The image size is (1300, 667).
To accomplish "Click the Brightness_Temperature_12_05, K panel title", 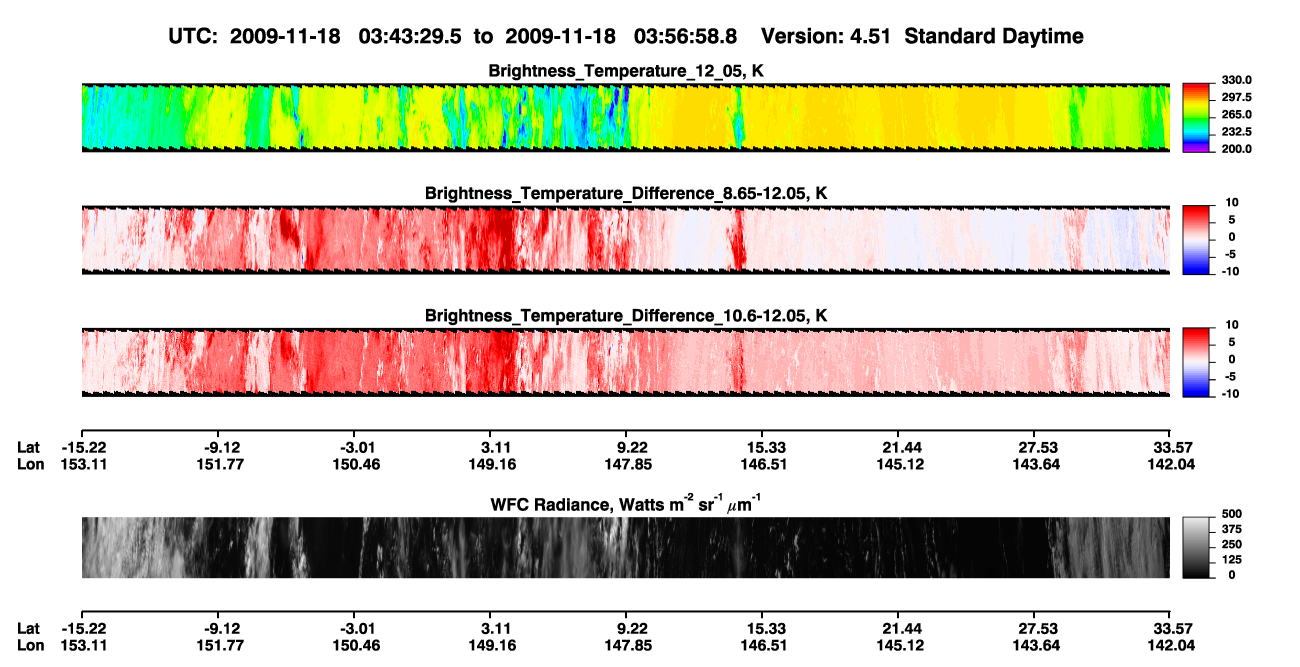I will [x=626, y=71].
